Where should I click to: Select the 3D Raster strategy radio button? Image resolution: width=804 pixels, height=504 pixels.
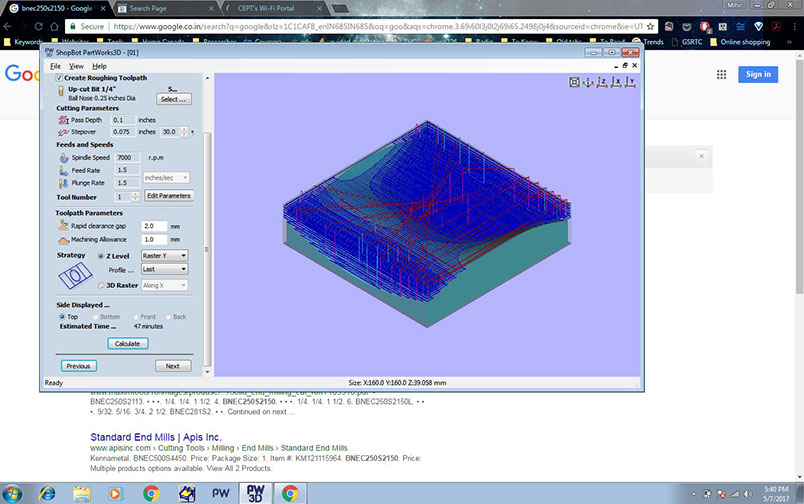[101, 285]
